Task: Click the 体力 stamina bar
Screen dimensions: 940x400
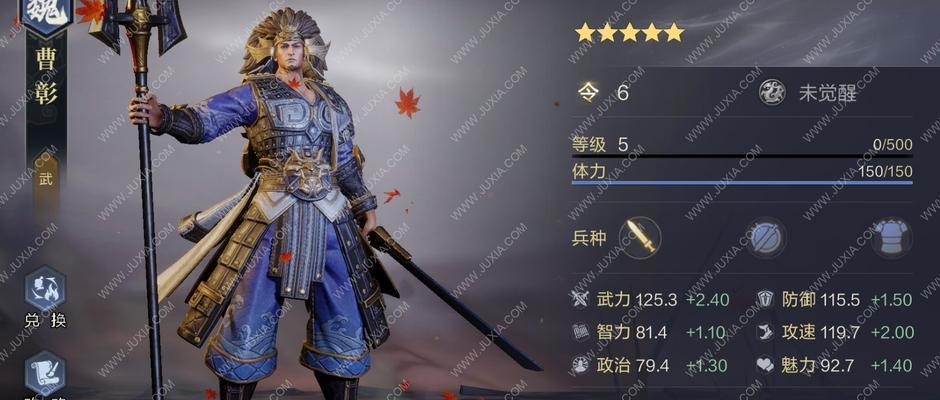Action: (742, 182)
